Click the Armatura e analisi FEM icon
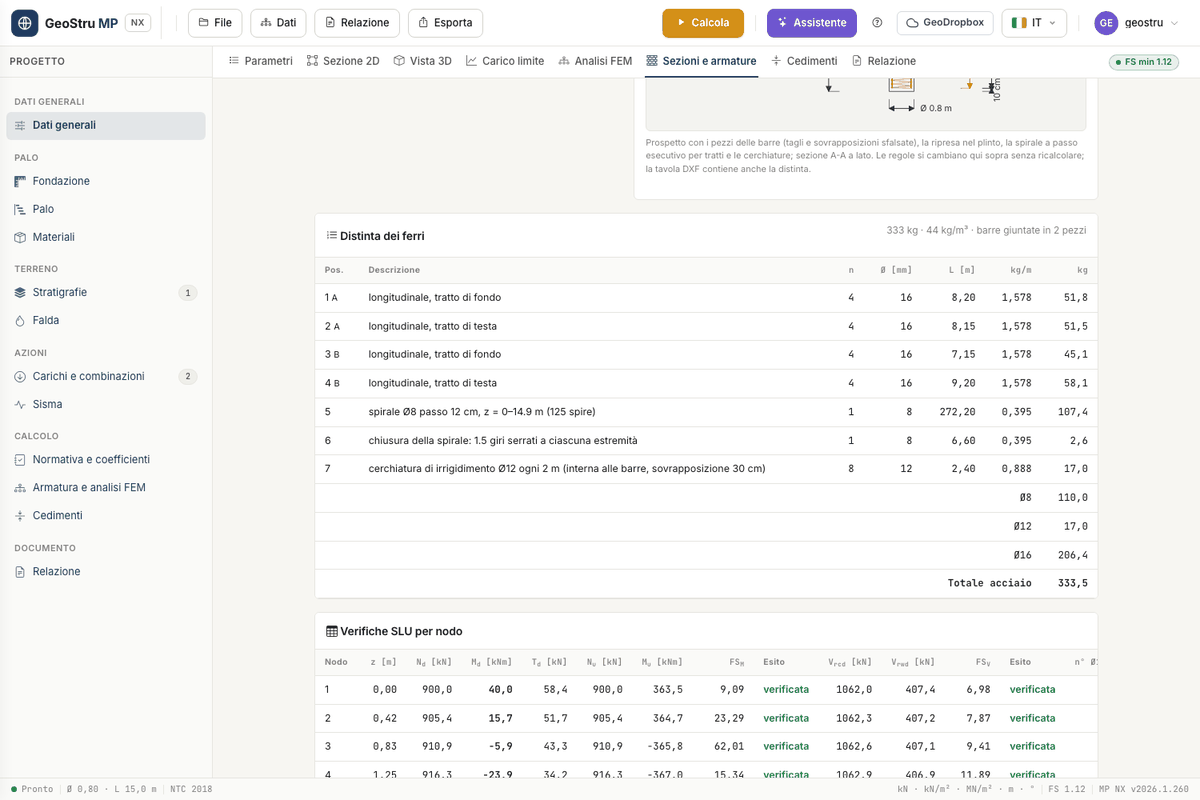Viewport: 1200px width, 800px height. pyautogui.click(x=20, y=488)
